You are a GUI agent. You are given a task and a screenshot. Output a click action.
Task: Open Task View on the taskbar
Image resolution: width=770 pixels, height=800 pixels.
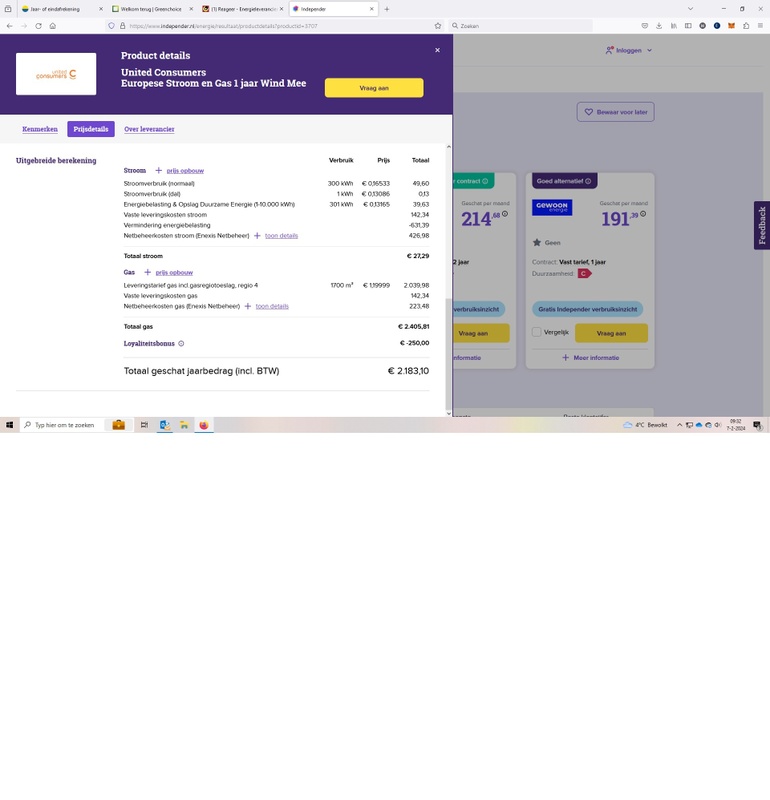coord(144,424)
